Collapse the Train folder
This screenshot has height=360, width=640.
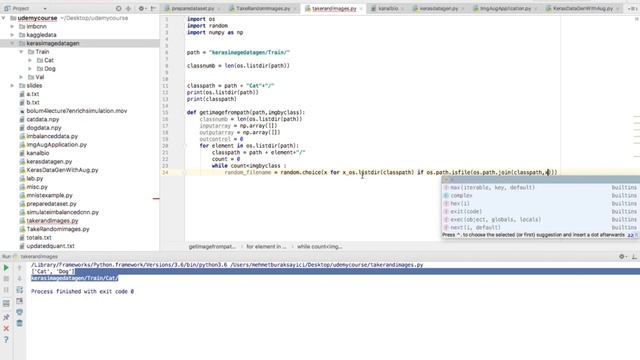point(21,52)
